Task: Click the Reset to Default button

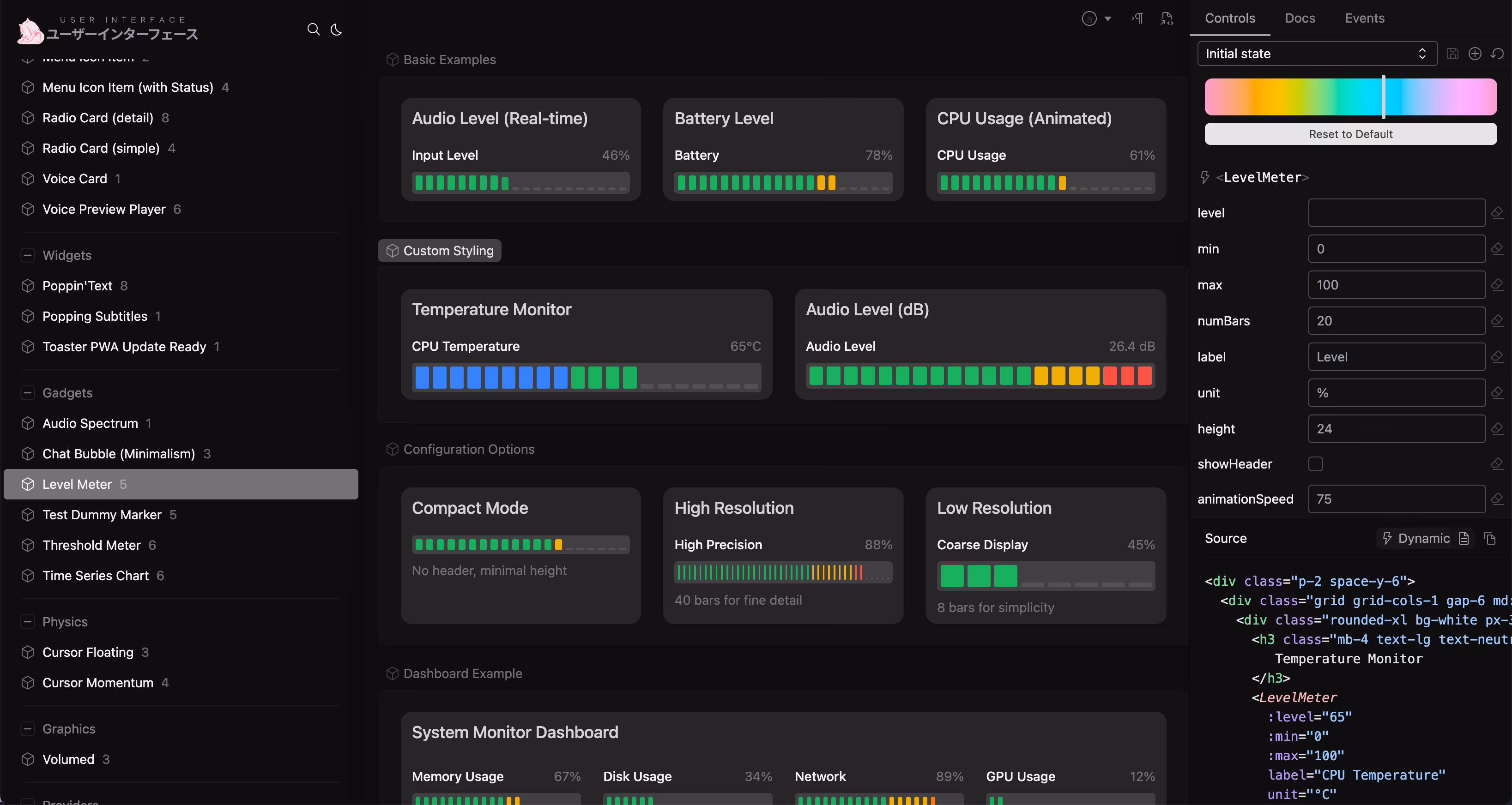Action: click(x=1350, y=134)
